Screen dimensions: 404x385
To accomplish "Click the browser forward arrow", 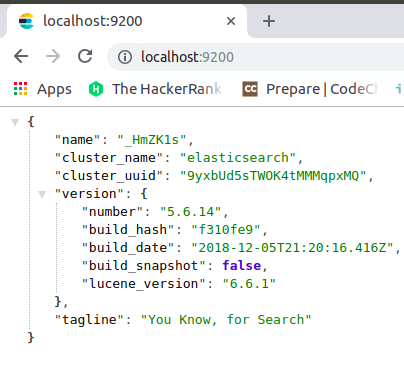I will [53, 56].
